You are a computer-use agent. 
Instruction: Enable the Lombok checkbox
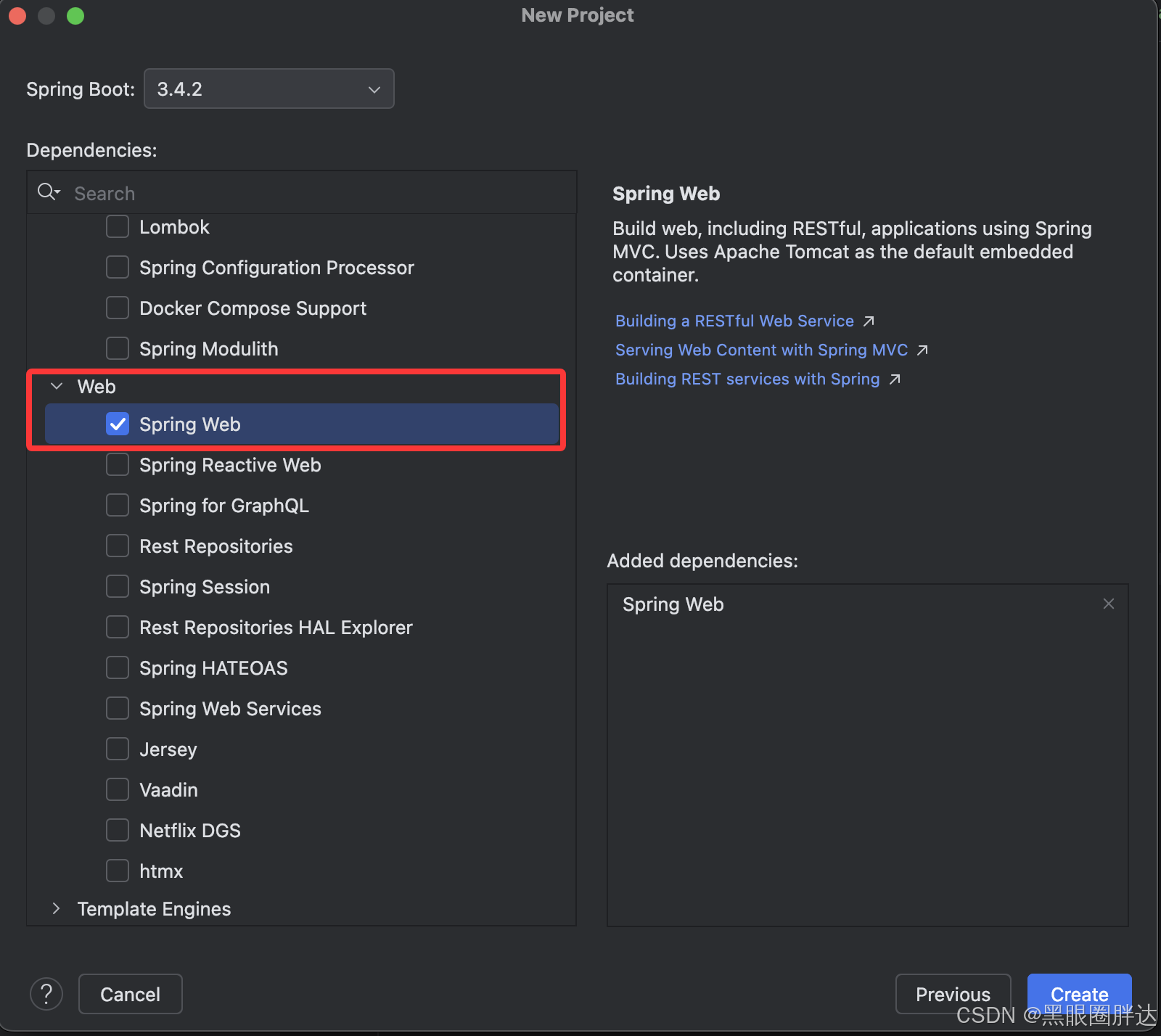point(118,226)
